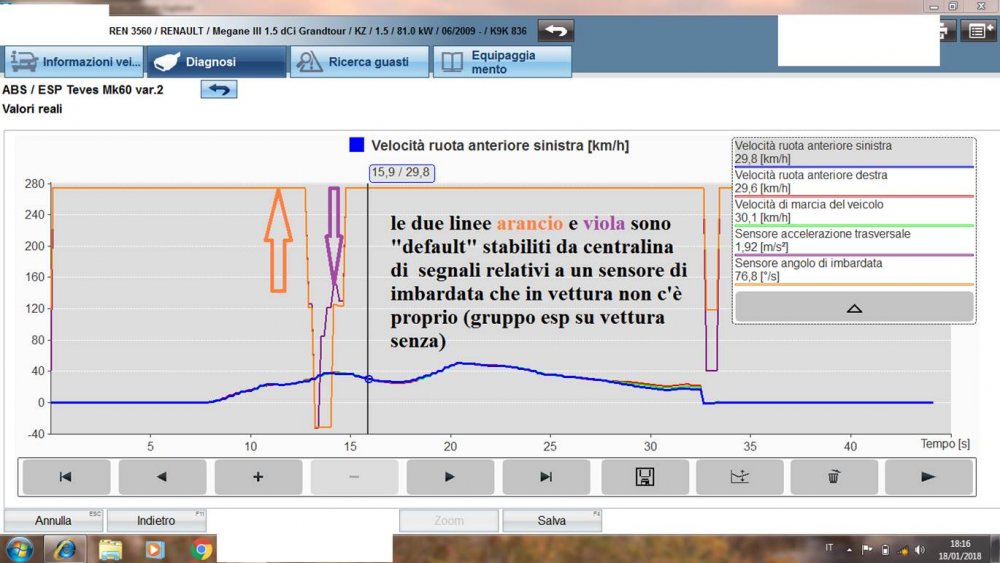Open Chrome from the Windows taskbar
Screen dimensions: 1000x563
201,549
